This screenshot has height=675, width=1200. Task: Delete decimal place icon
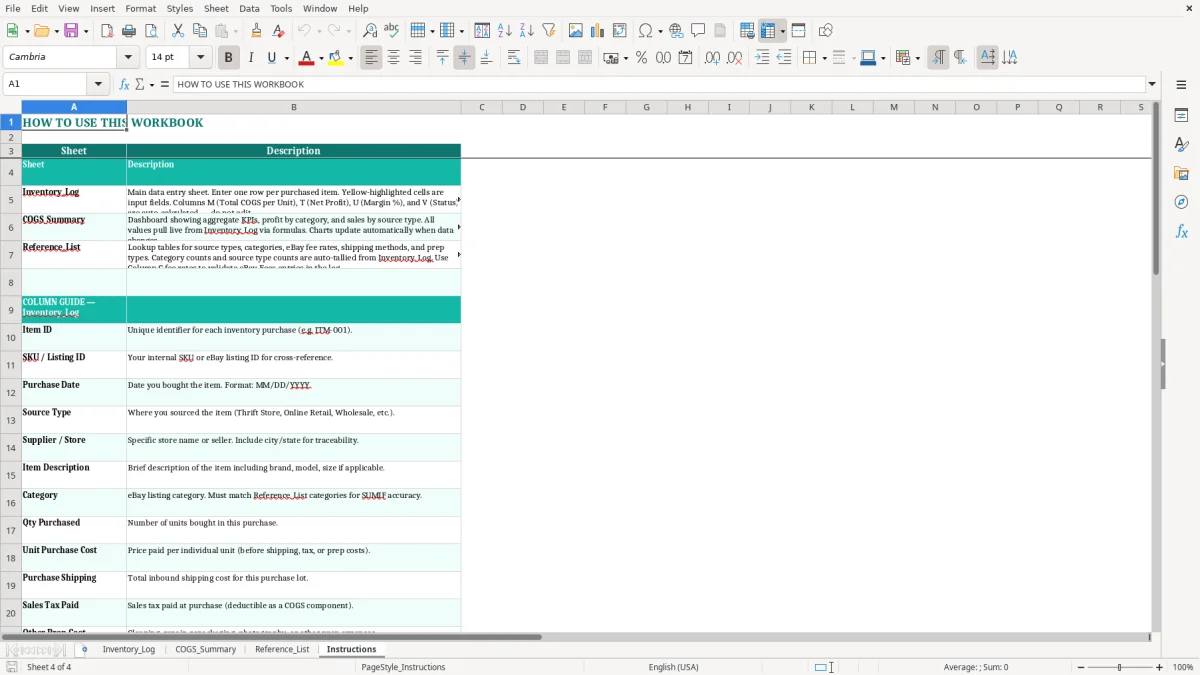click(x=734, y=58)
